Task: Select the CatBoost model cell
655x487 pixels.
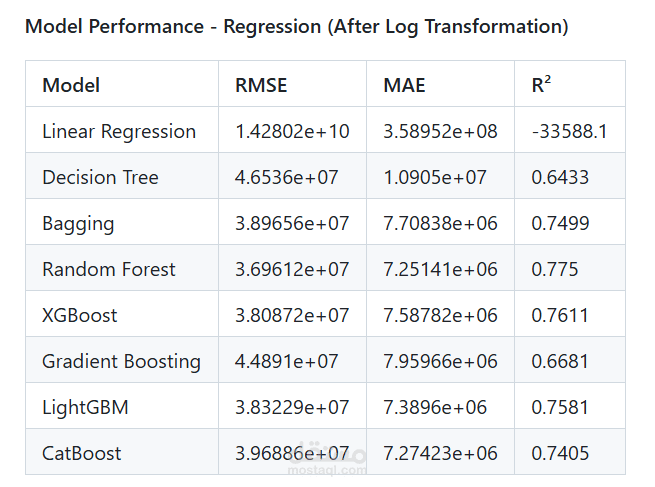Action: click(82, 453)
